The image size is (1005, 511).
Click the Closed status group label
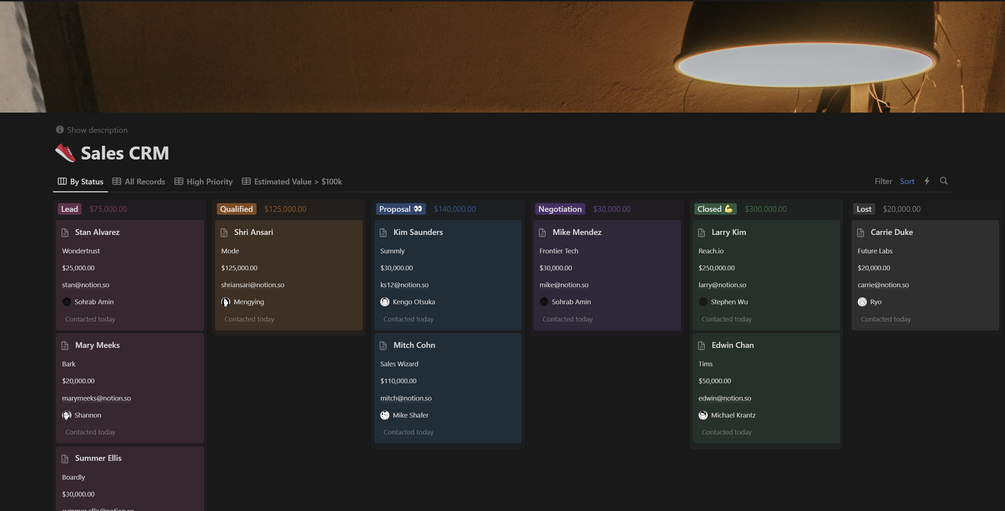tap(715, 209)
